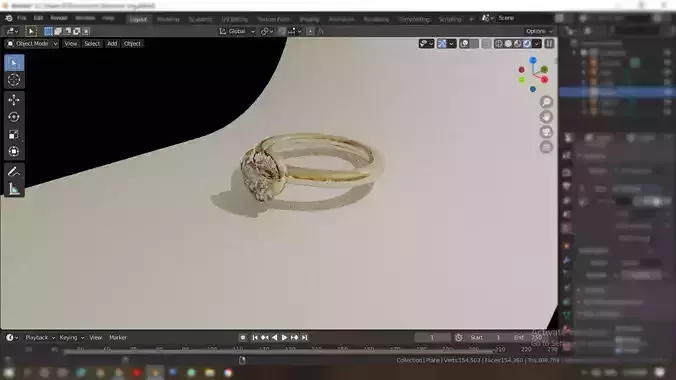Open the Global transform orientation dropdown

point(237,31)
